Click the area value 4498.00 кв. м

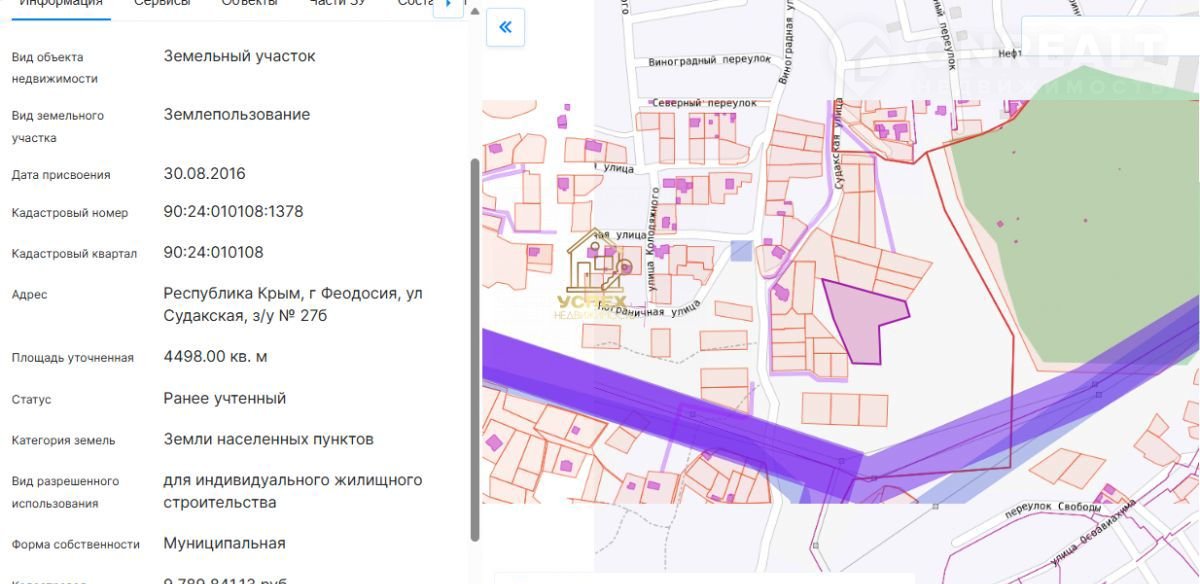(215, 357)
